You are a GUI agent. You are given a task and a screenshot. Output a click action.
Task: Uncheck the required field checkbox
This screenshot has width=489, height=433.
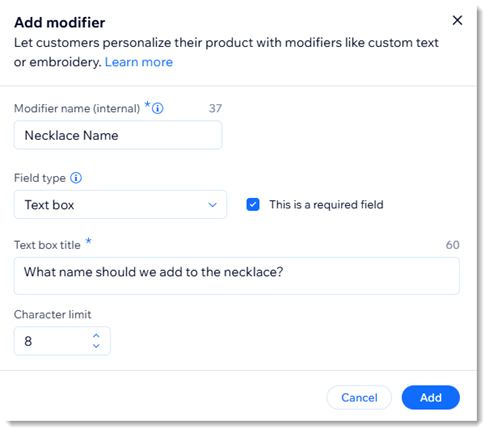click(253, 205)
